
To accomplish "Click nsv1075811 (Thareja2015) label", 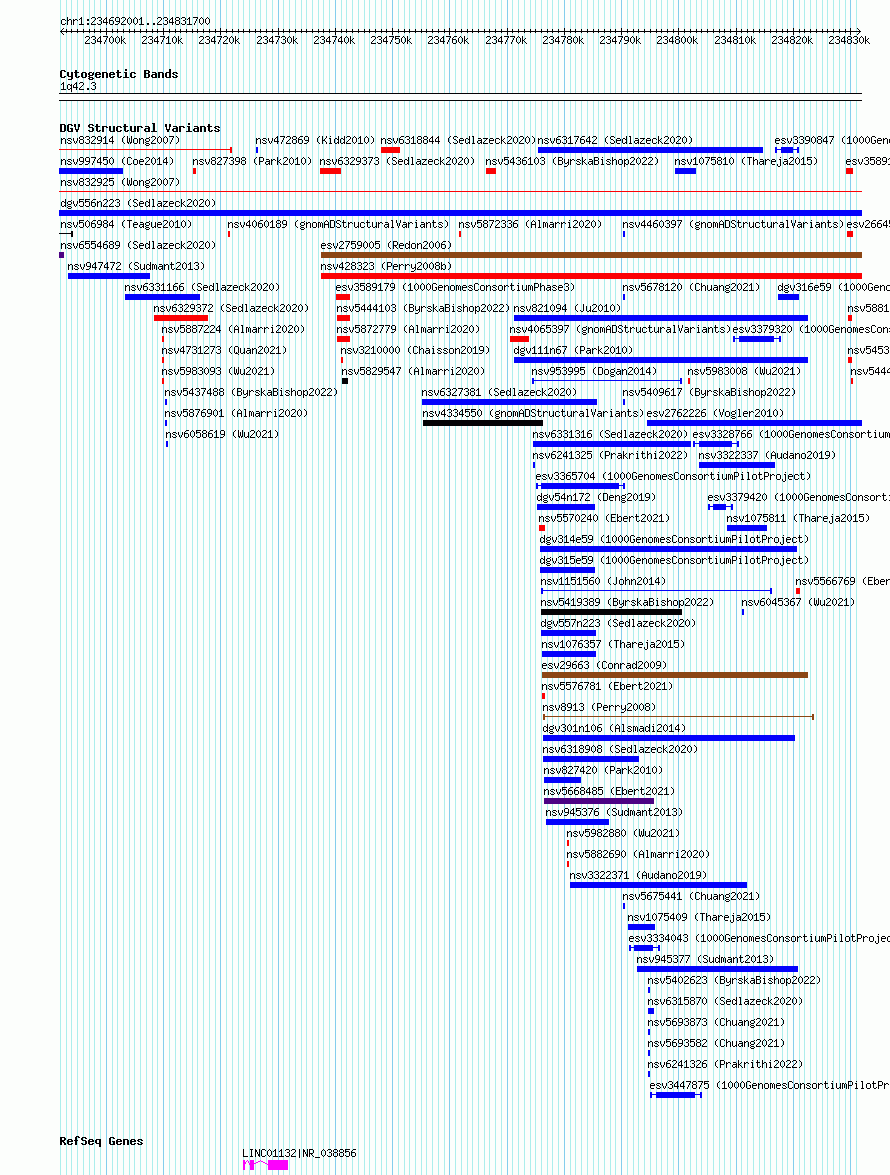I will 798,518.
